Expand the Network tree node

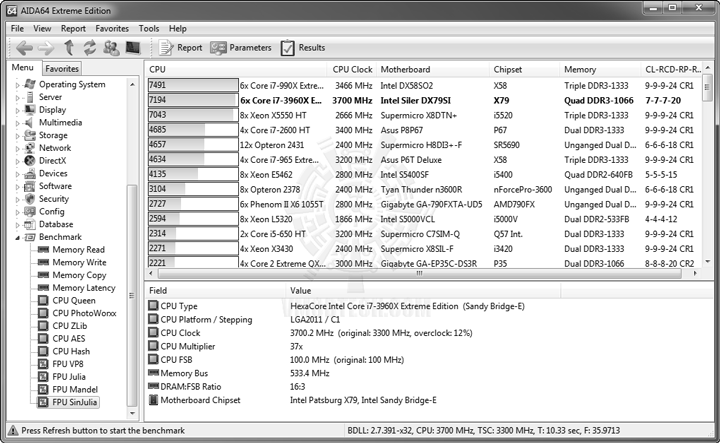pos(17,148)
